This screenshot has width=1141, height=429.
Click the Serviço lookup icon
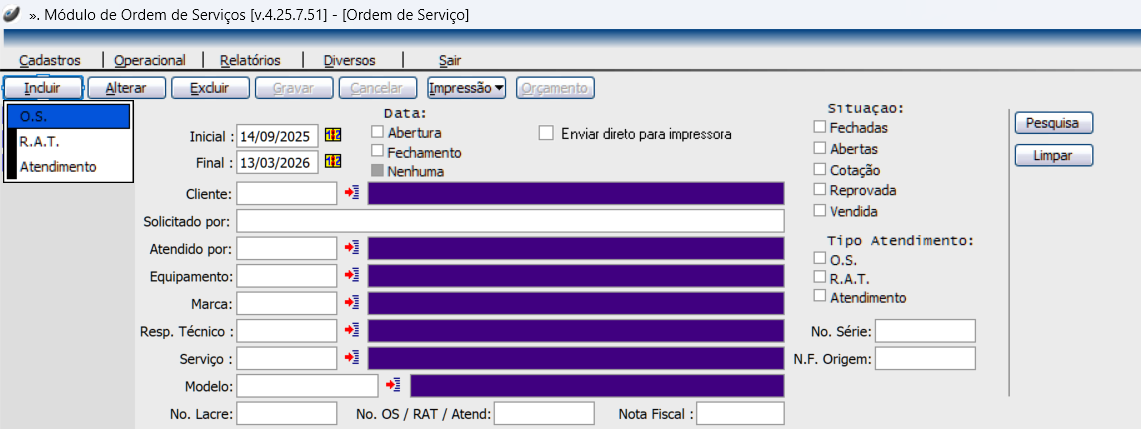coord(352,357)
